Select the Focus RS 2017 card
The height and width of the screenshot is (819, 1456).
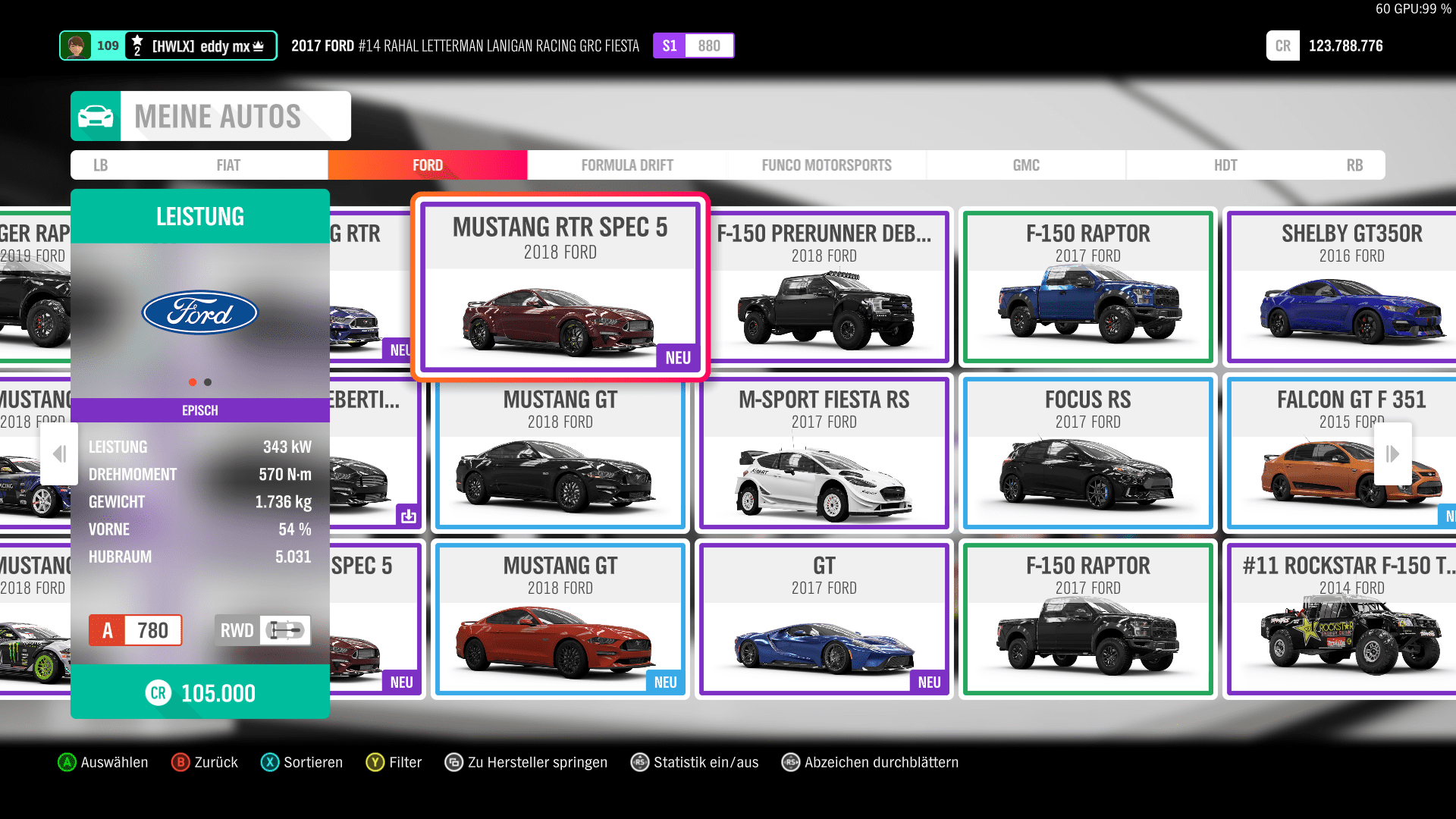click(x=1088, y=453)
